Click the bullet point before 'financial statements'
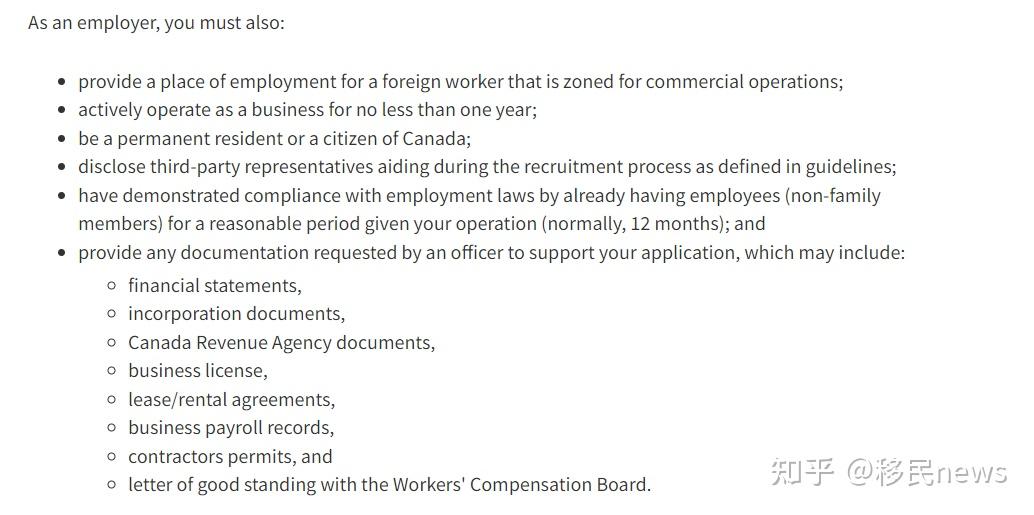The width and height of the screenshot is (1034, 515). pyautogui.click(x=111, y=286)
